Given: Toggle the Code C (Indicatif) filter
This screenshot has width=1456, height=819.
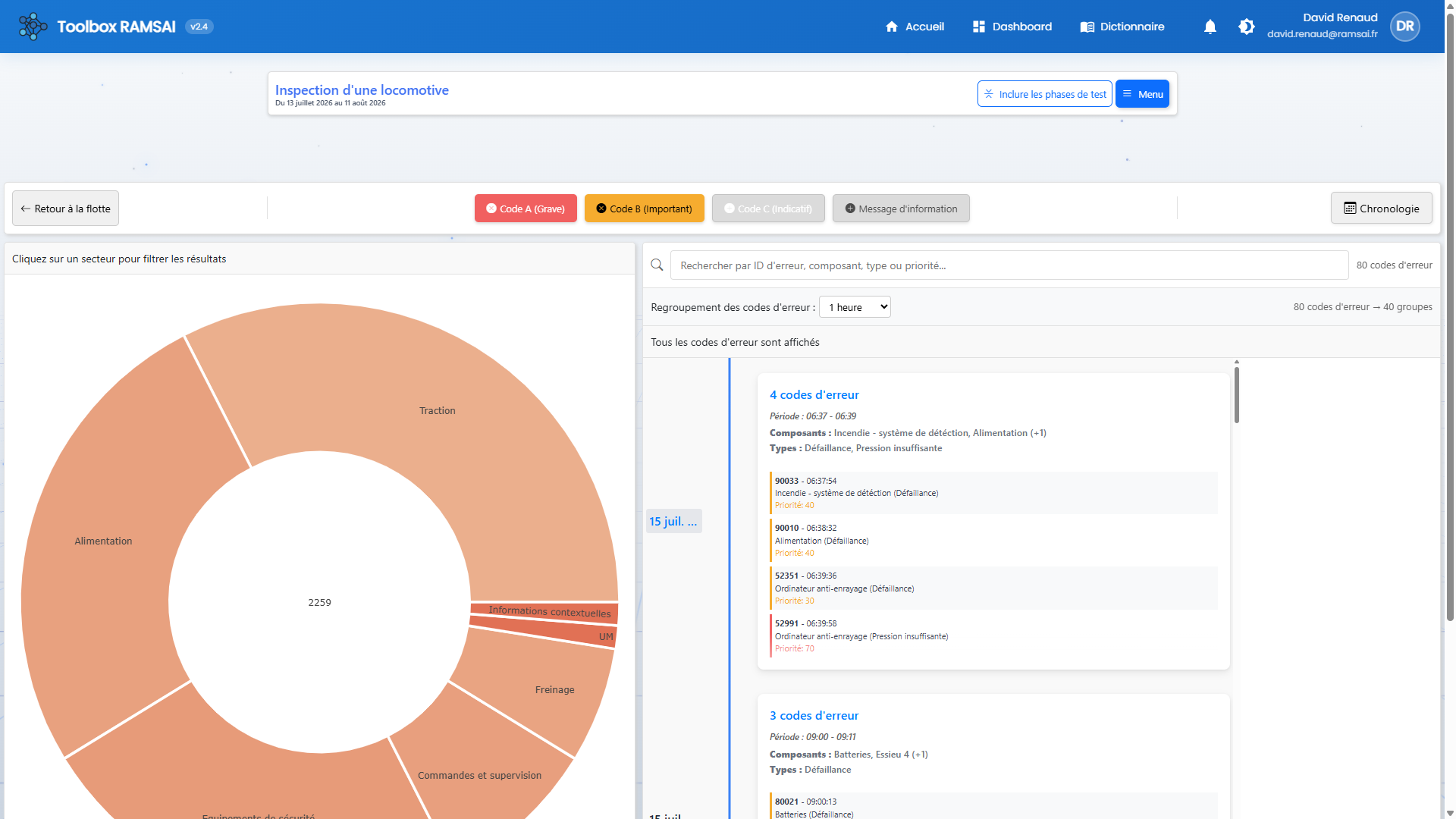Looking at the screenshot, I should click(x=768, y=209).
